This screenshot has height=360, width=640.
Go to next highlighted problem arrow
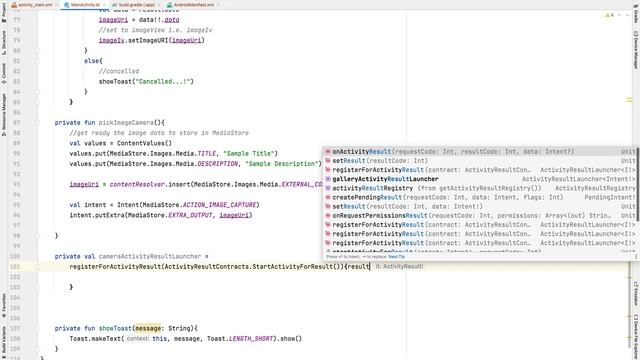[x=627, y=15]
